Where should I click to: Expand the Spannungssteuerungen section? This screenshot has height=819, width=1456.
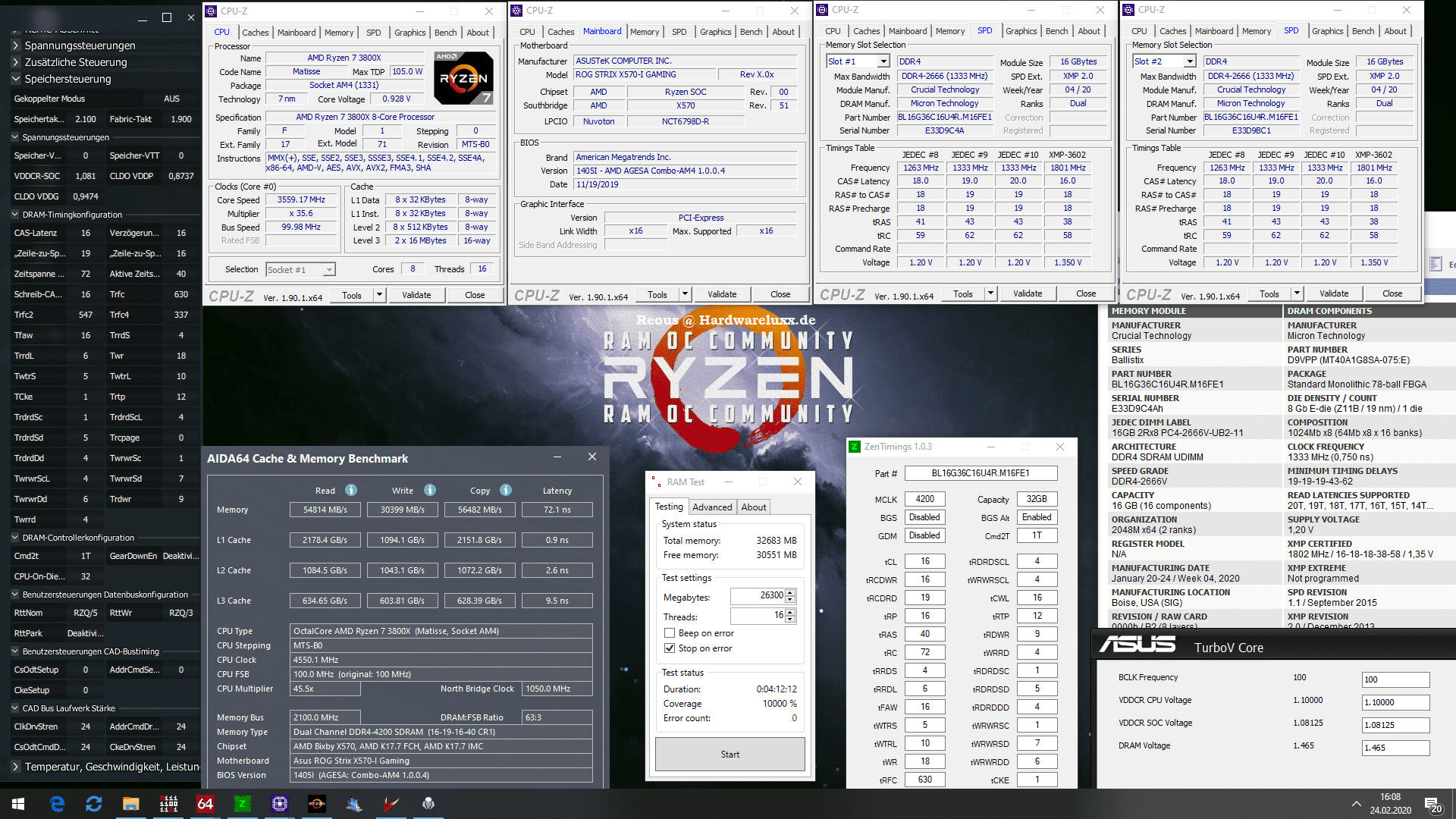(x=16, y=45)
